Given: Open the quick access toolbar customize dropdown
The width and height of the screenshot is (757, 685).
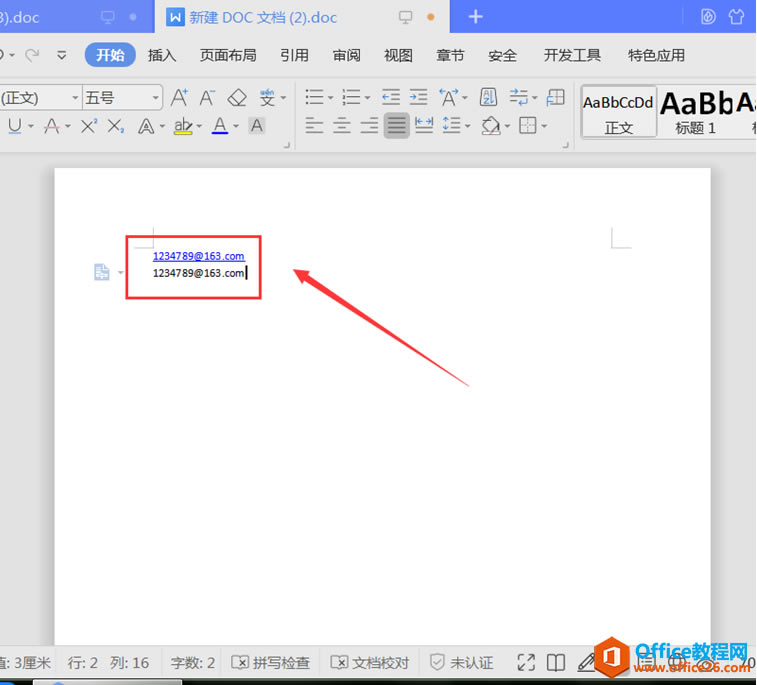Looking at the screenshot, I should pos(61,55).
